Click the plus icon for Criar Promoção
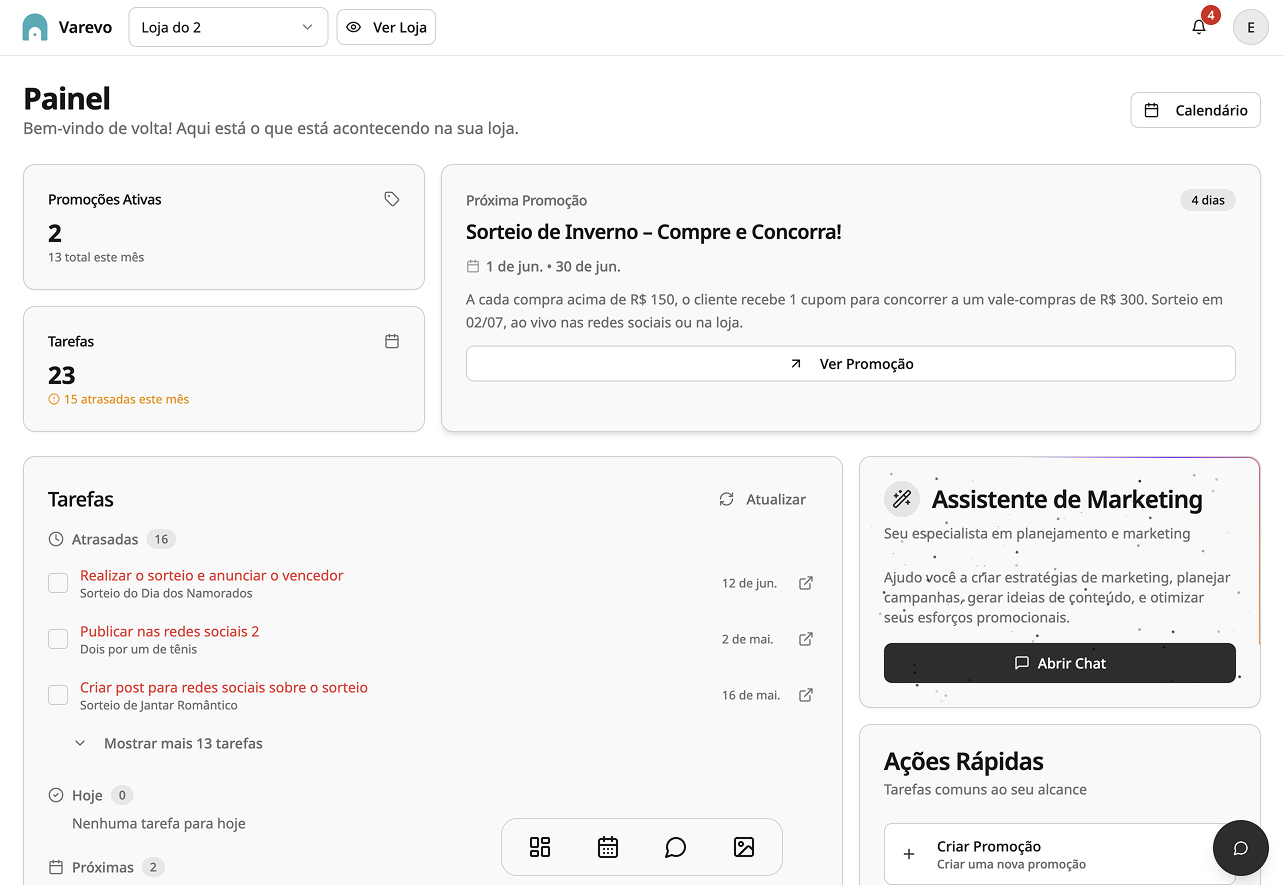1284x885 pixels. [x=909, y=854]
